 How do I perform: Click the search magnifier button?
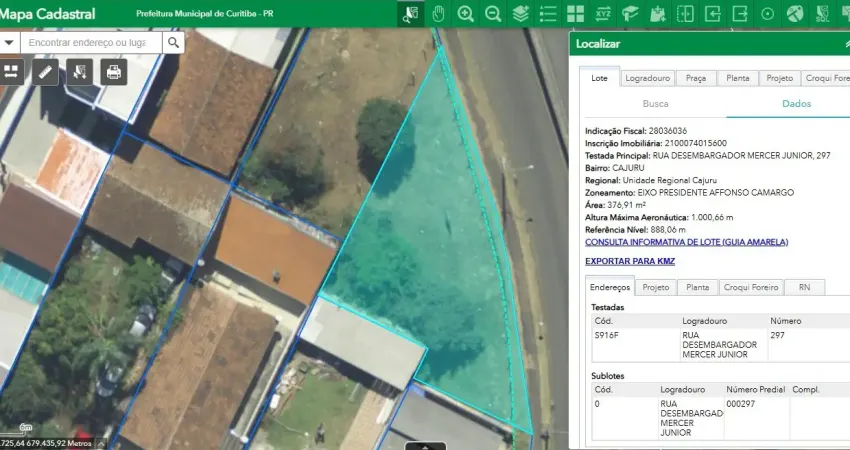[173, 42]
